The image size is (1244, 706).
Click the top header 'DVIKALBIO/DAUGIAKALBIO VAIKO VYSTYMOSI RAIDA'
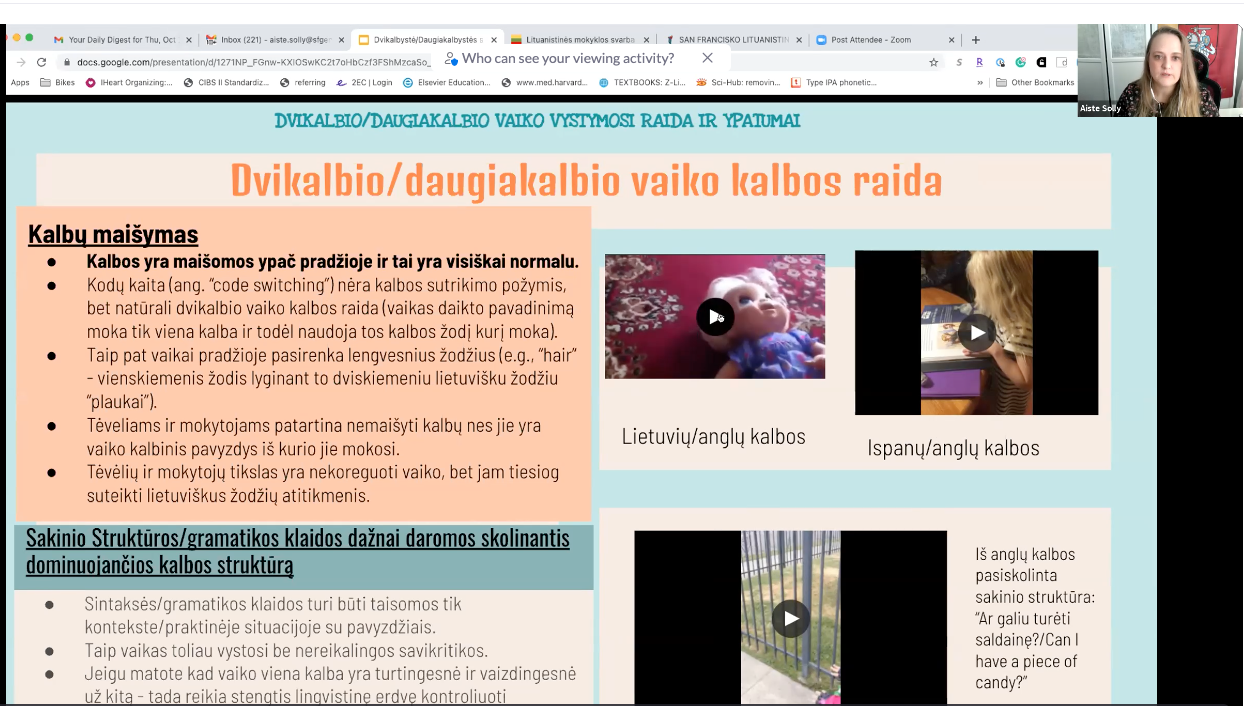(x=537, y=121)
